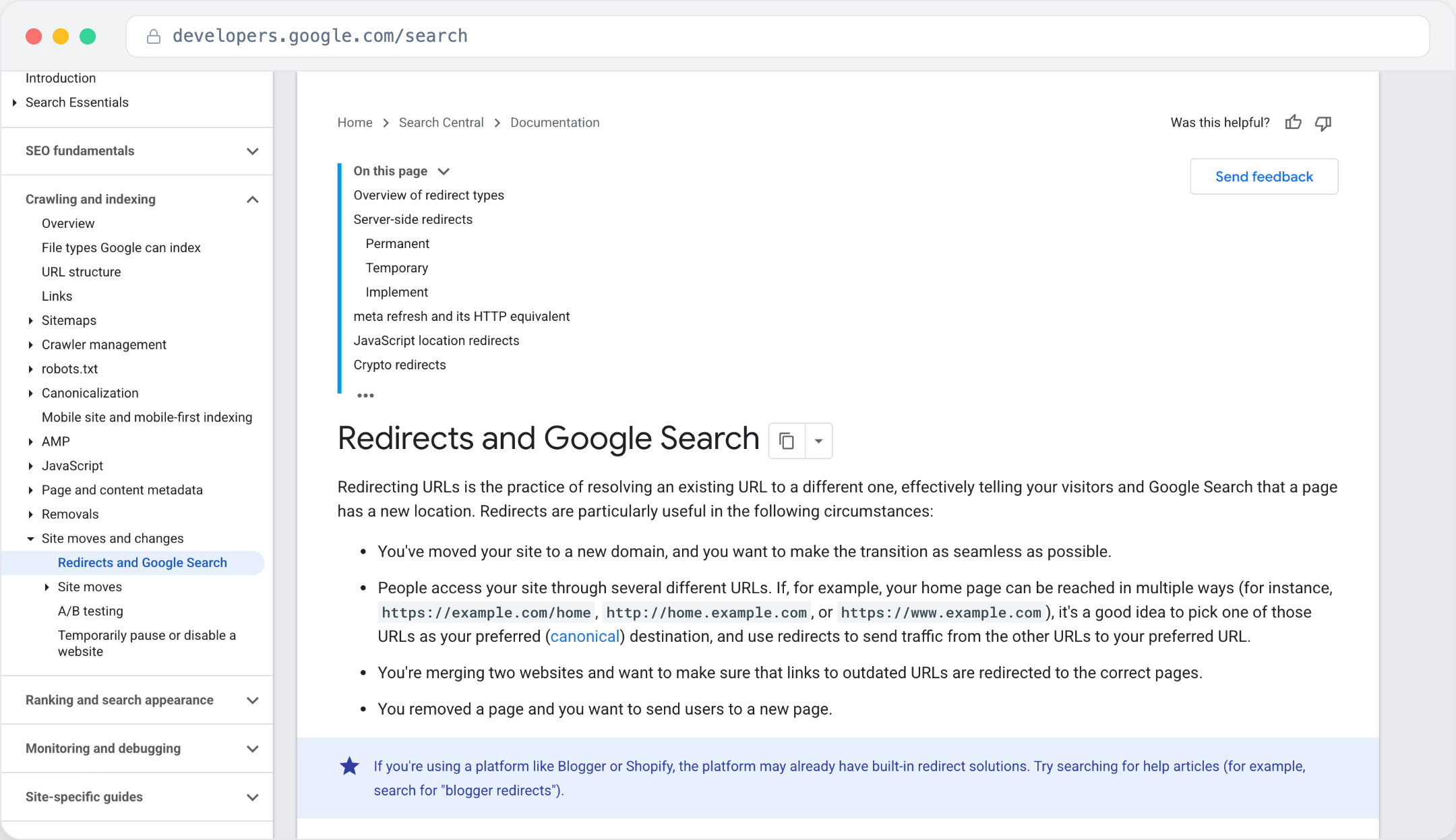This screenshot has height=840, width=1456.
Task: Click the green maximize window button
Action: (x=88, y=36)
